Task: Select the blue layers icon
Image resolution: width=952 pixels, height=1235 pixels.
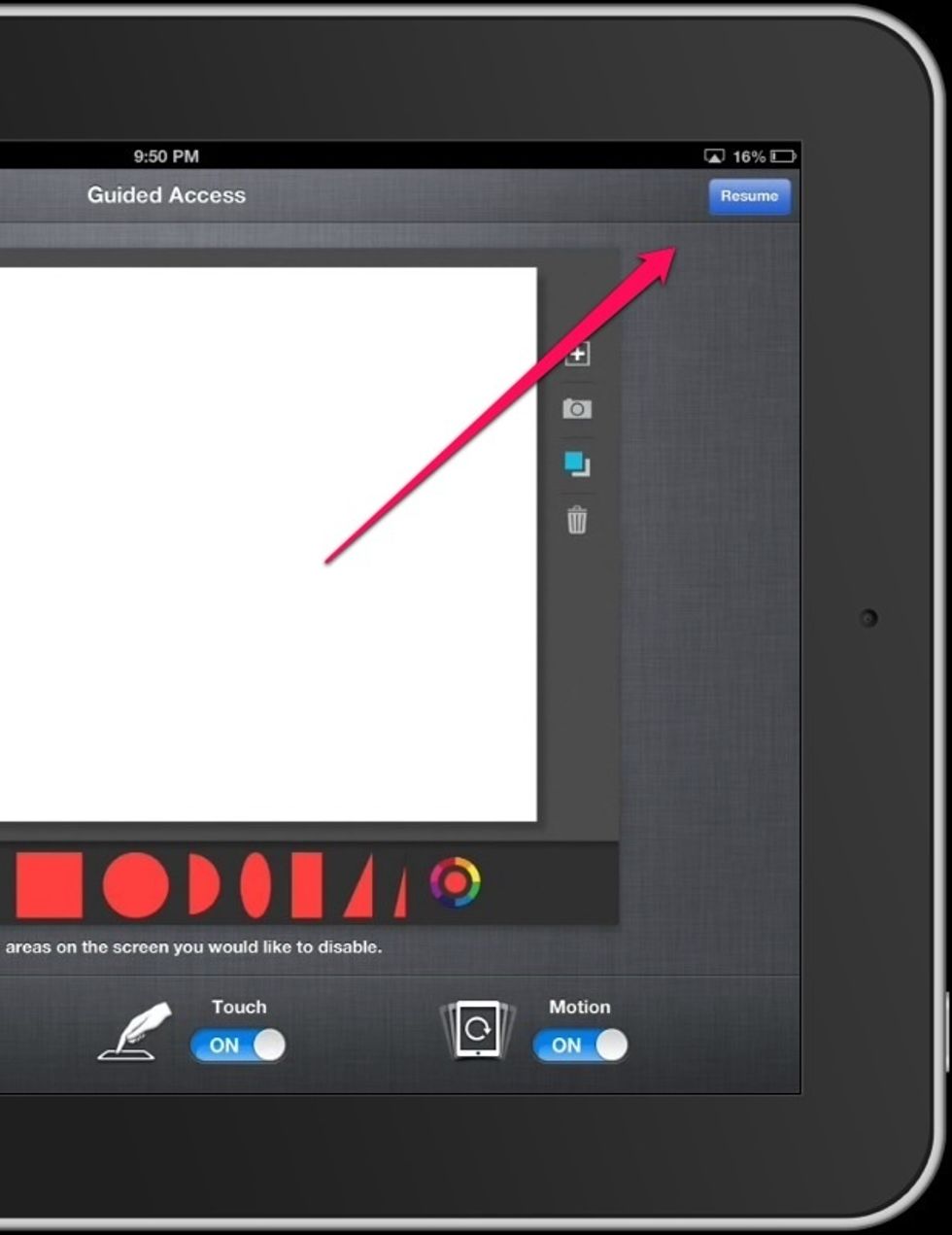Action: pyautogui.click(x=577, y=464)
